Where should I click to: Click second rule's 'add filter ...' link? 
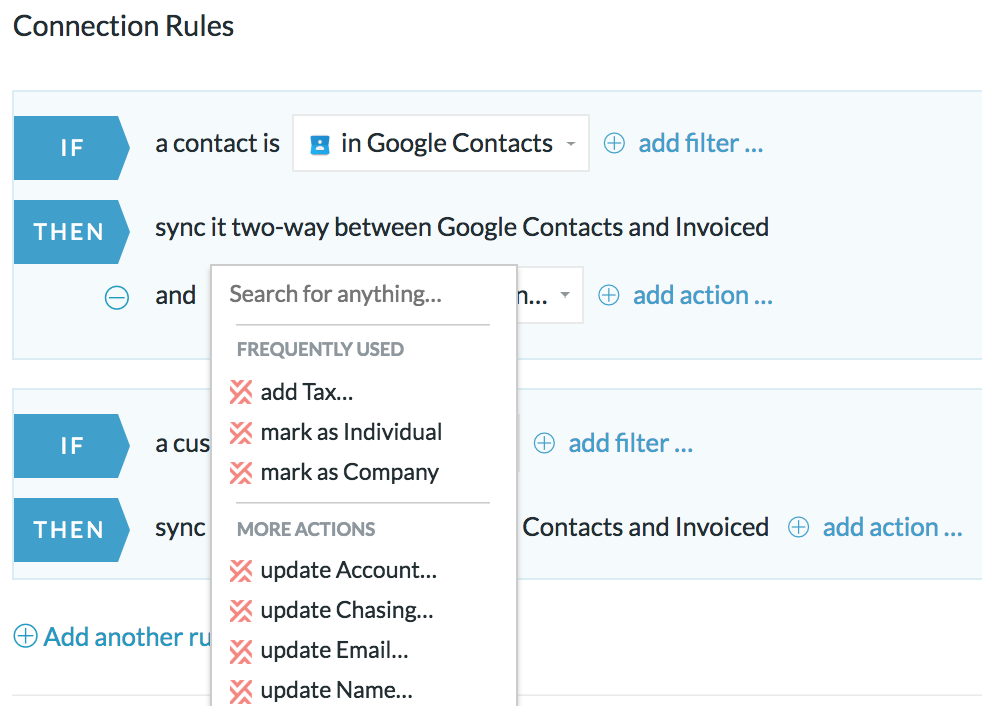[631, 443]
